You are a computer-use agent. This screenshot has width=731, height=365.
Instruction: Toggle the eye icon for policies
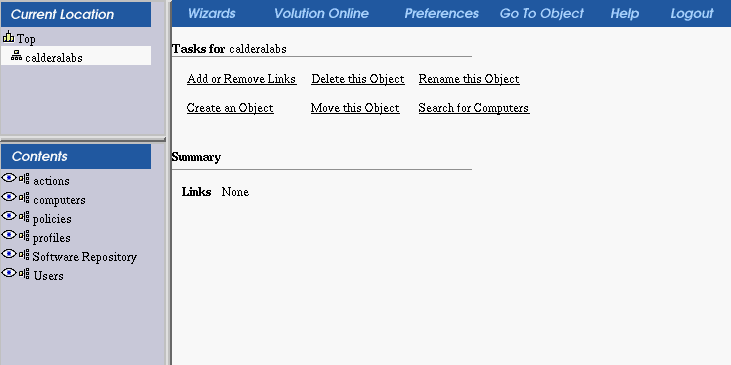(9, 216)
